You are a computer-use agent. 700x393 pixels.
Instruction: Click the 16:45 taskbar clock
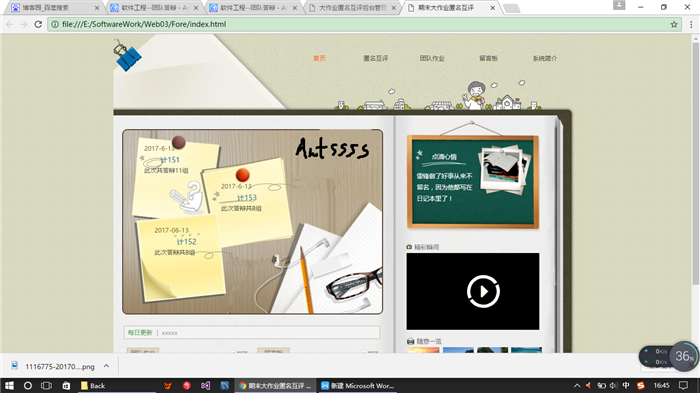pos(661,385)
